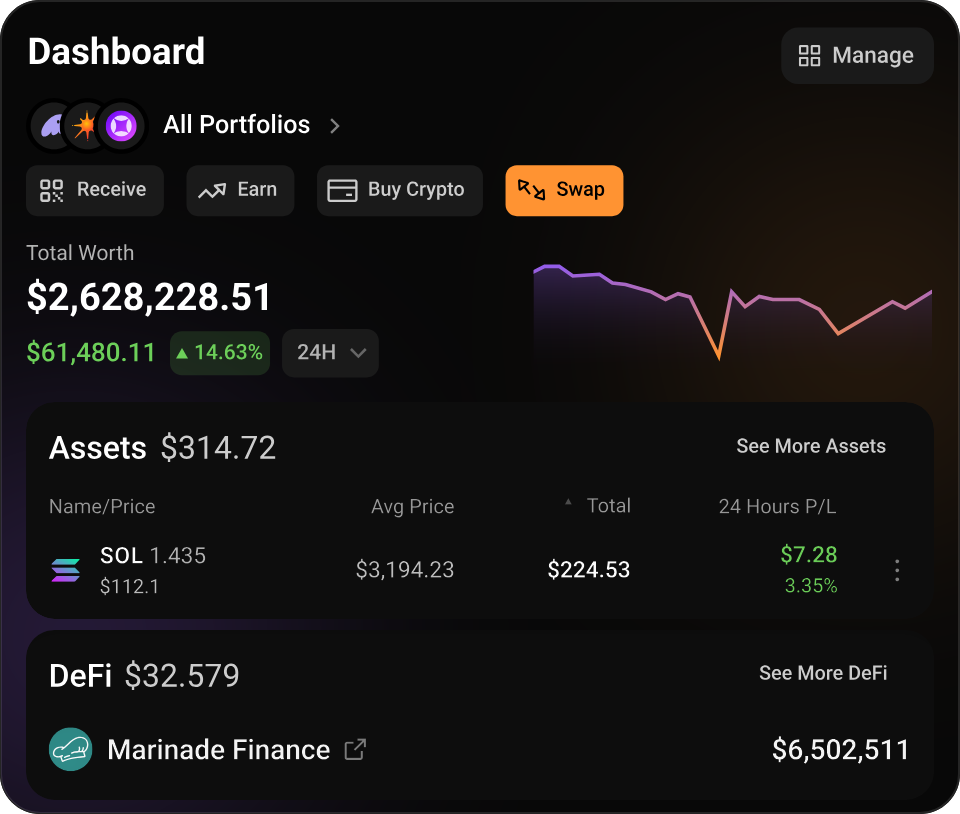Click the Marinade Finance logo
Screen dimensions: 960x814
click(70, 749)
